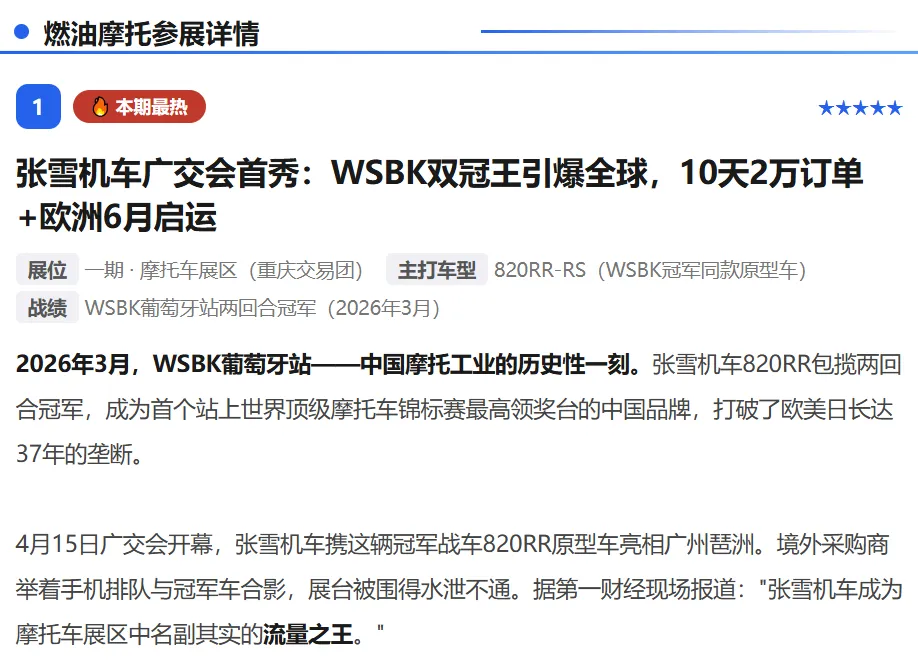Click the '燃油摩托参展详情' section heading
The height and width of the screenshot is (669, 918).
pyautogui.click(x=151, y=33)
